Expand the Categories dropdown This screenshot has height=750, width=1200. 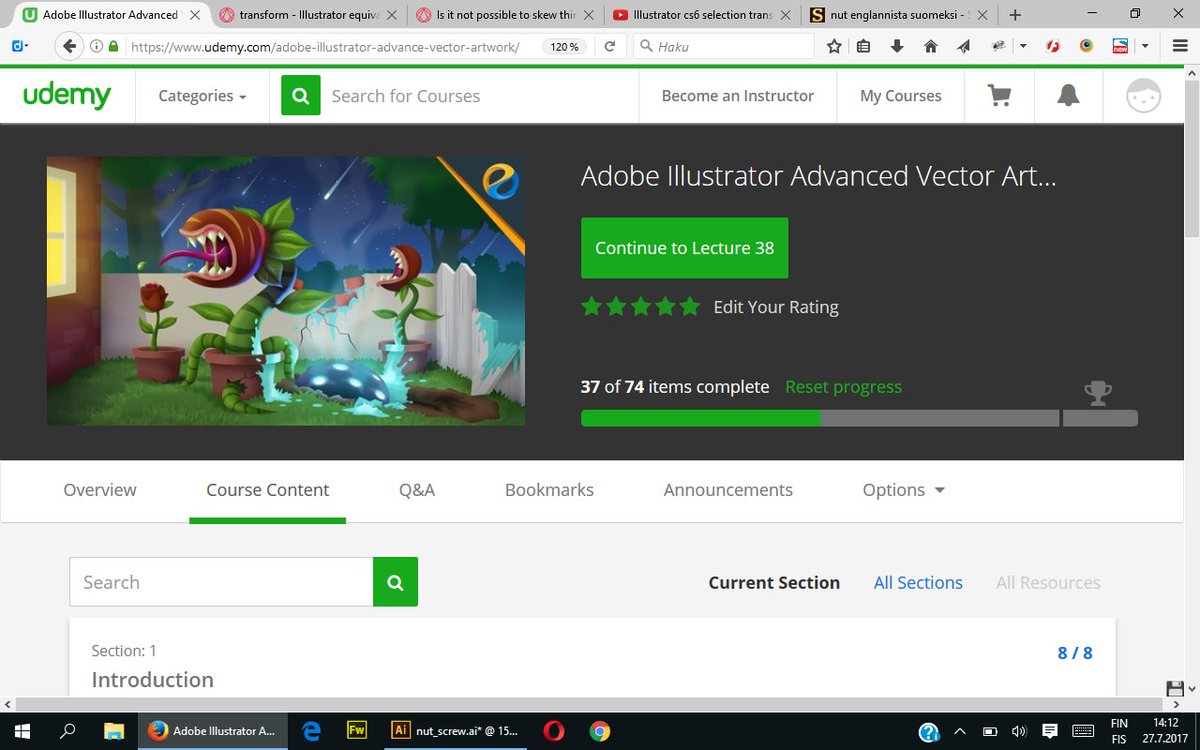[202, 96]
